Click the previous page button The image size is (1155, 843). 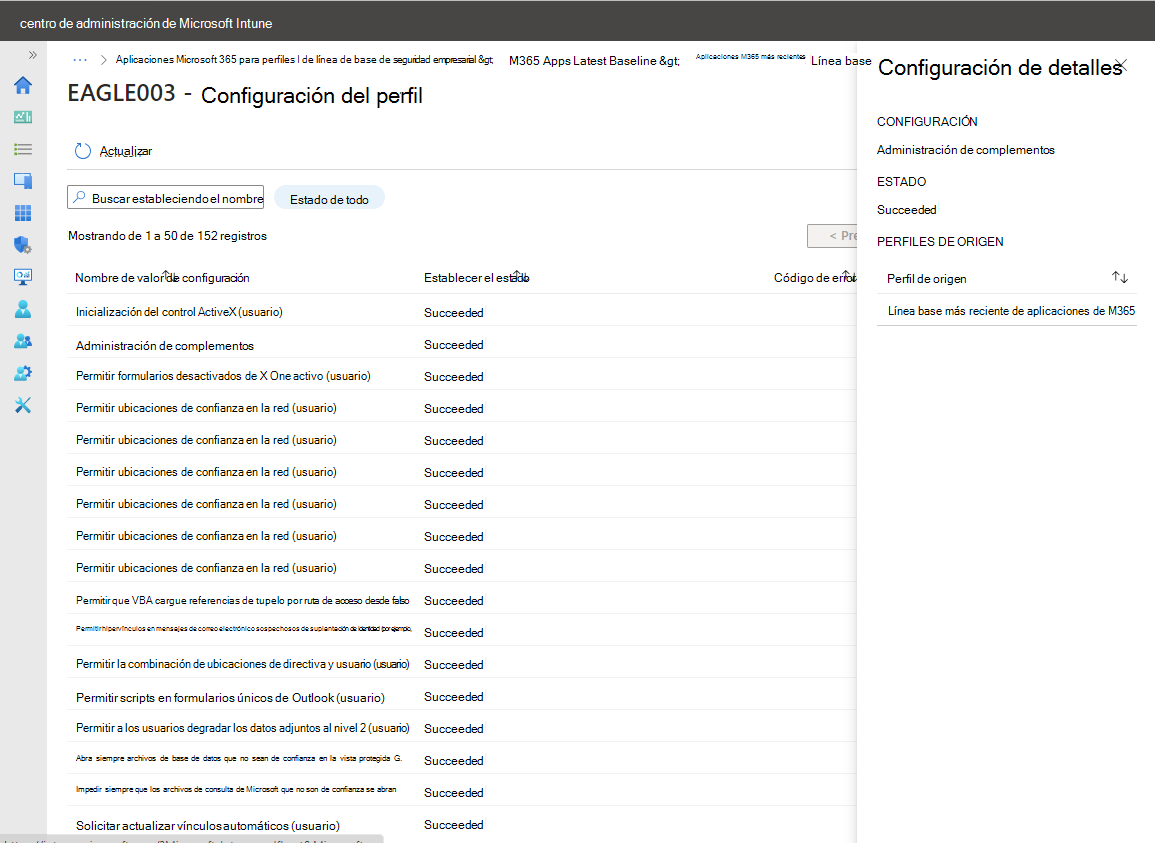[x=832, y=236]
